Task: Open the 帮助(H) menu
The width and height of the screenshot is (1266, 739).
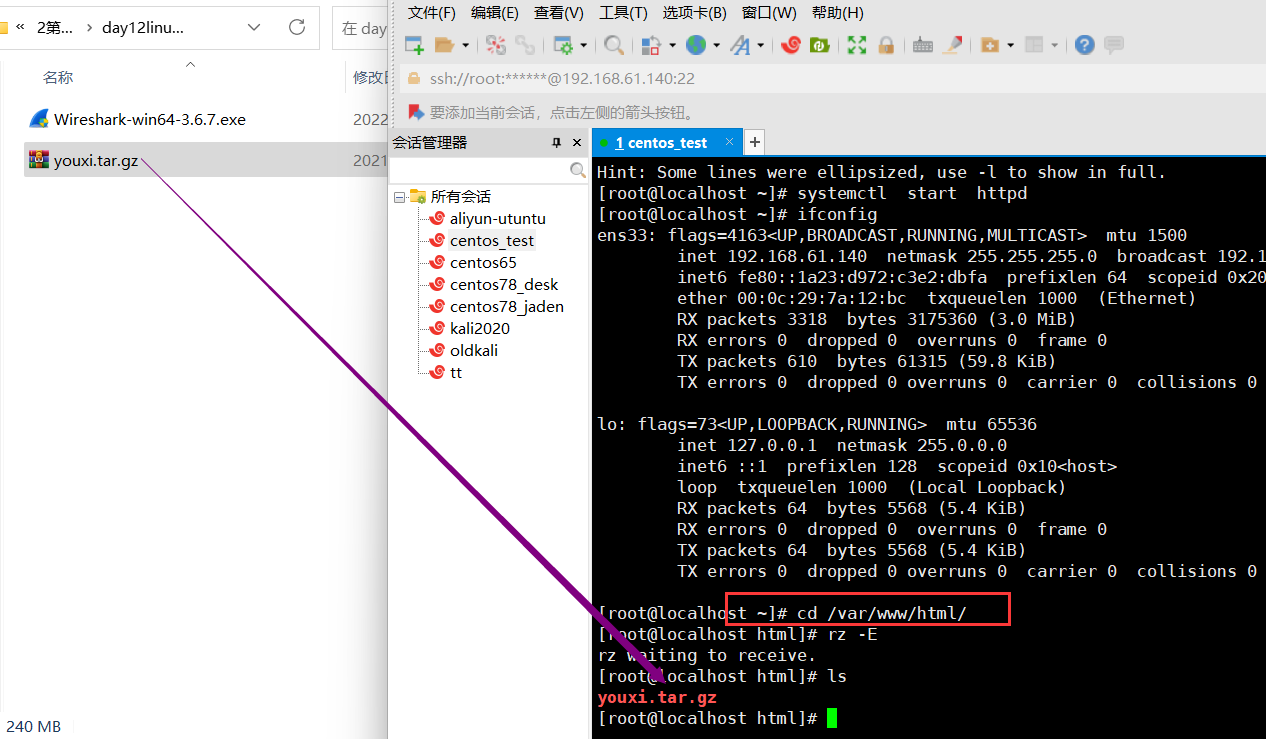Action: pyautogui.click(x=838, y=13)
